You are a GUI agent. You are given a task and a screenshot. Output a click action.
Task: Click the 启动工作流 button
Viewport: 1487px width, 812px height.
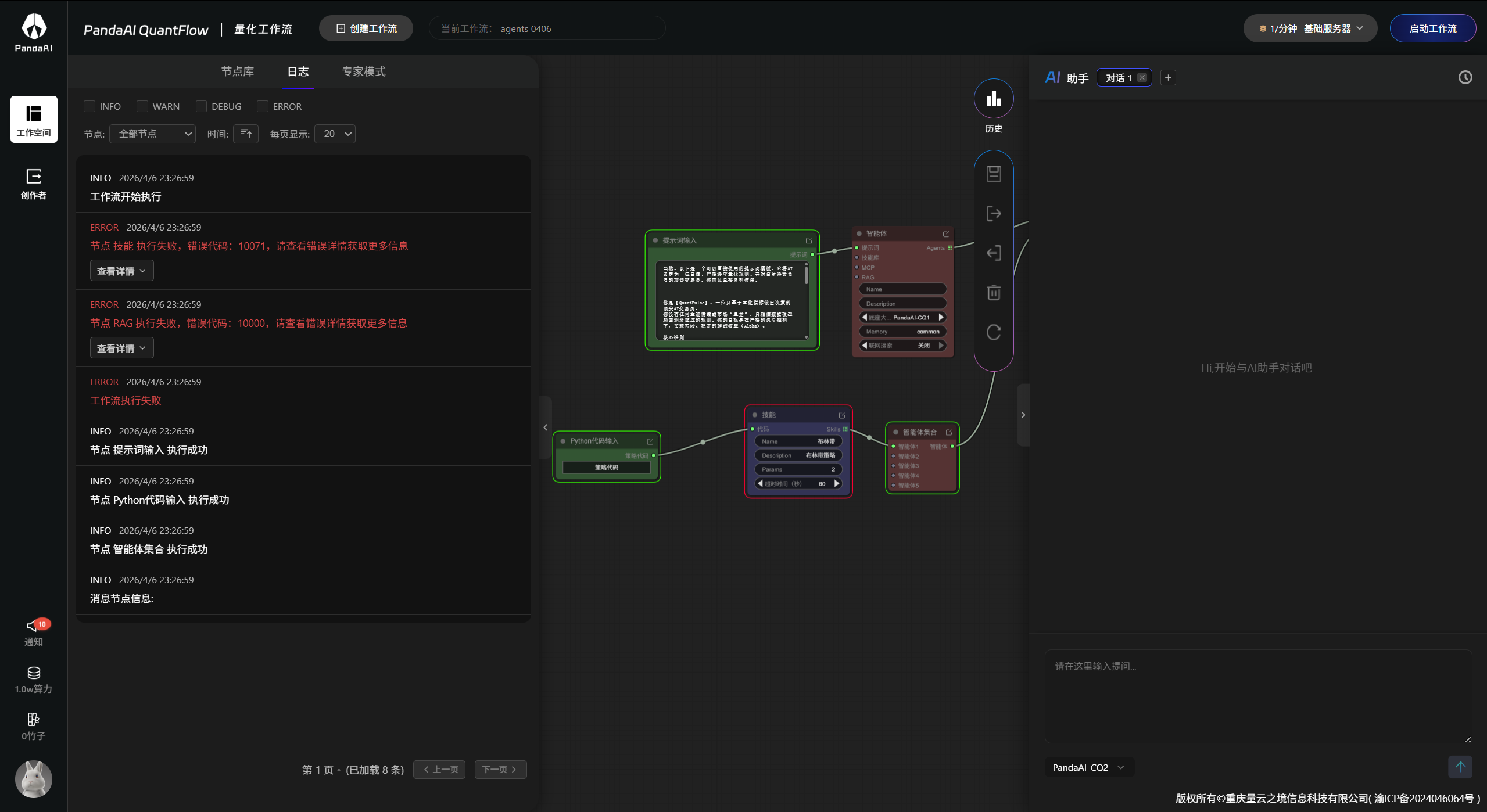pyautogui.click(x=1432, y=28)
